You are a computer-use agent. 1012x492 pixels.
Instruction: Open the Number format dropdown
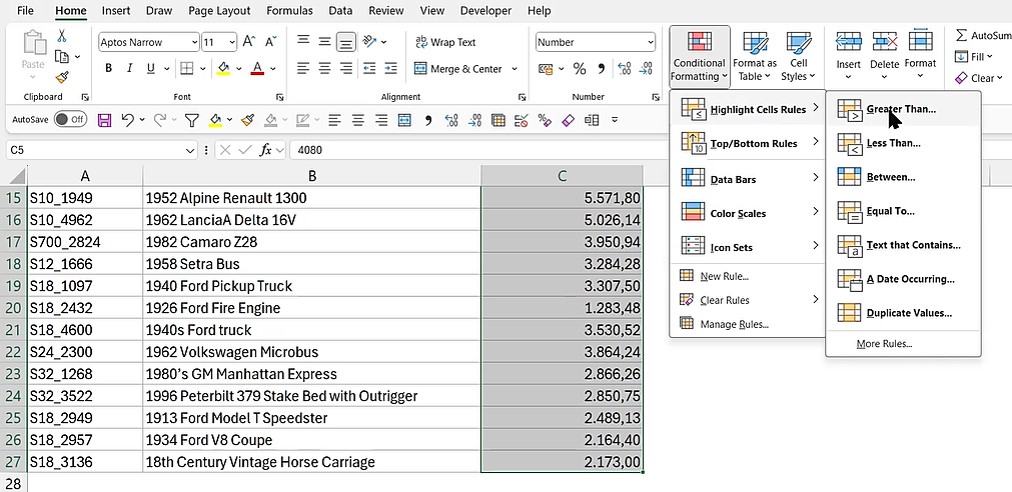(650, 43)
